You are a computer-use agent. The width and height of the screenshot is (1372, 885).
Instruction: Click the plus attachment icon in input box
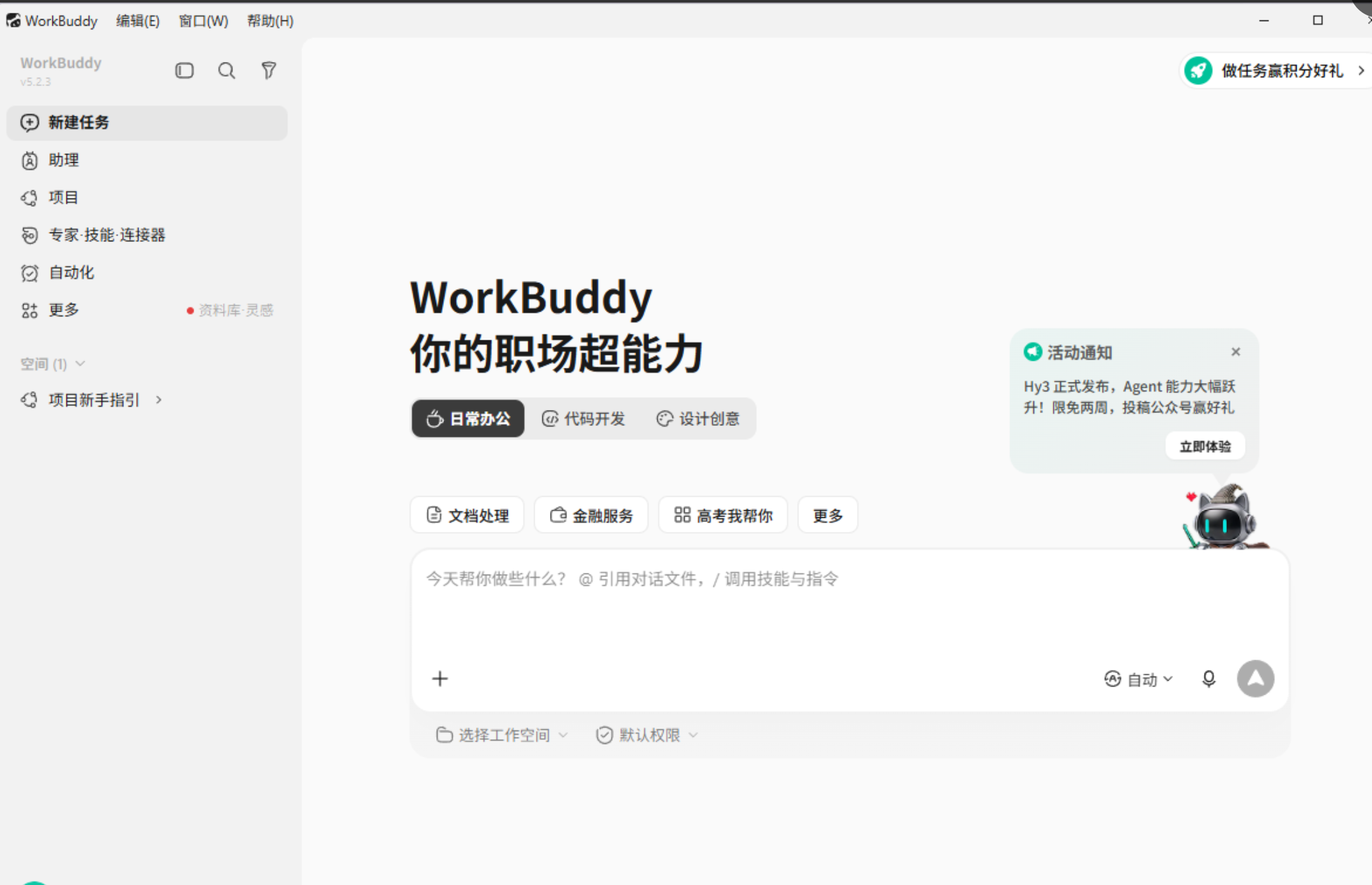(440, 678)
